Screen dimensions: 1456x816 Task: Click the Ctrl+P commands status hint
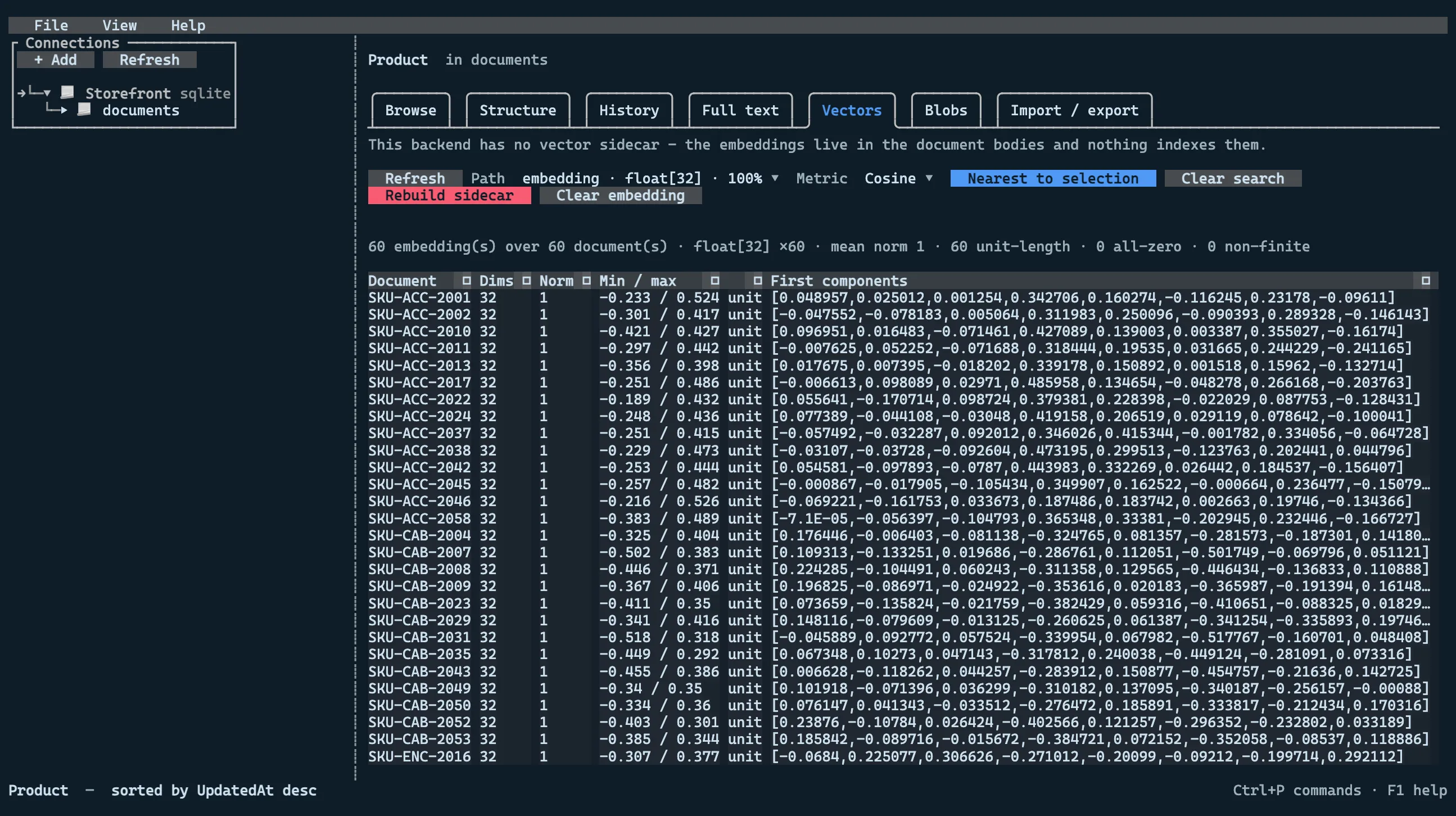coord(1296,791)
